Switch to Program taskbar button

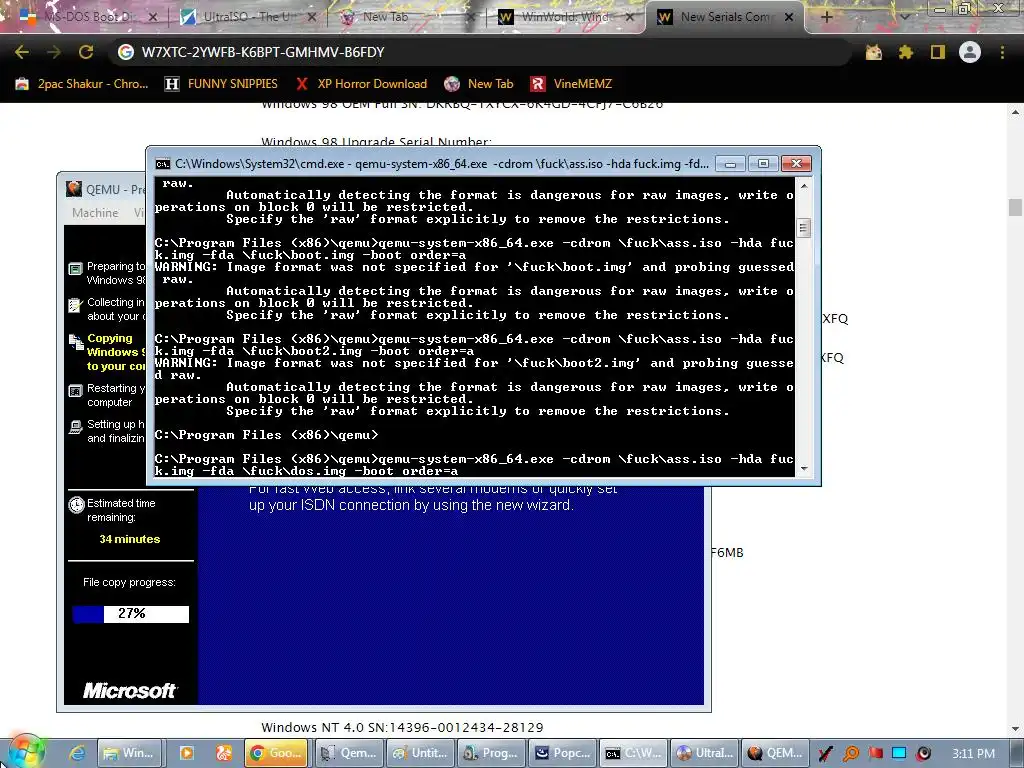point(492,753)
